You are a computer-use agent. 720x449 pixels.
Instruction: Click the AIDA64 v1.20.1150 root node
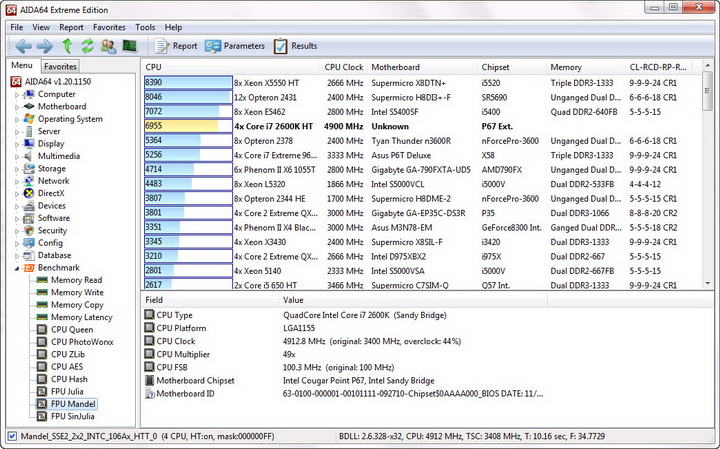58,82
